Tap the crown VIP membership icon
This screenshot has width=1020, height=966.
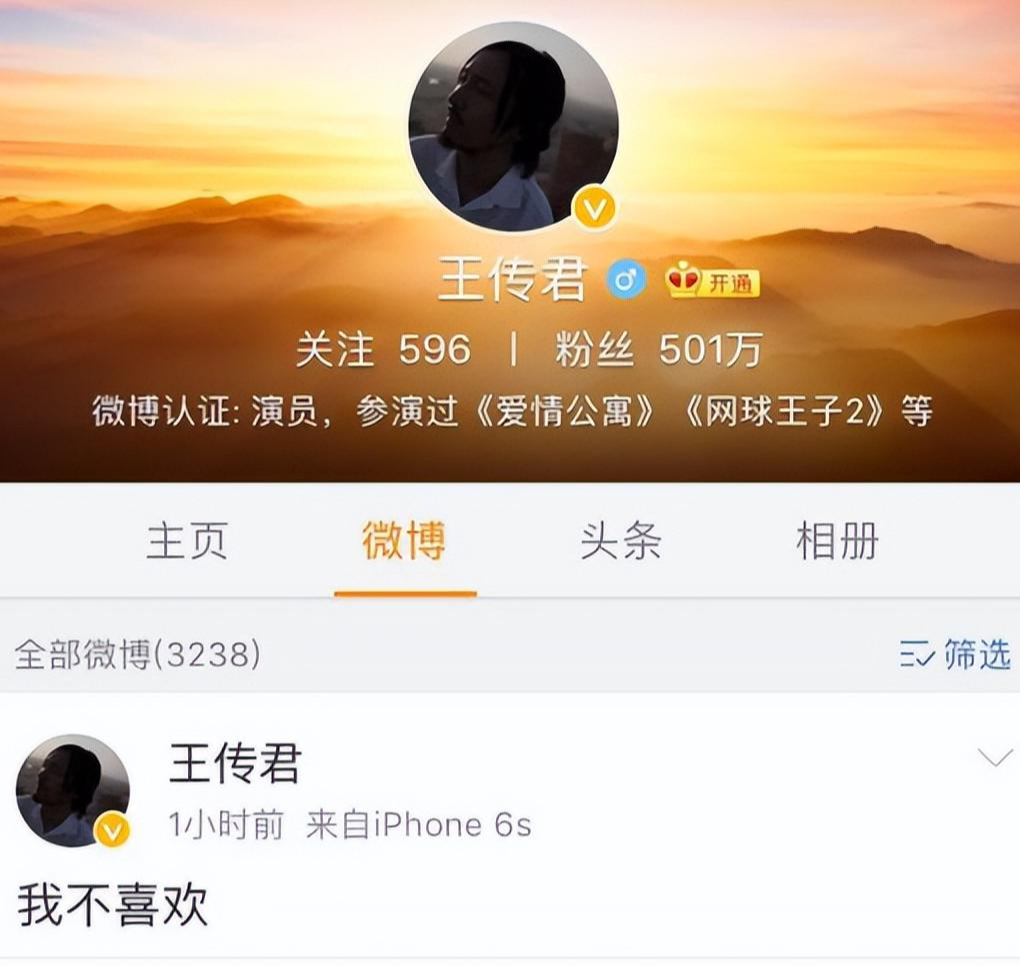[x=682, y=279]
